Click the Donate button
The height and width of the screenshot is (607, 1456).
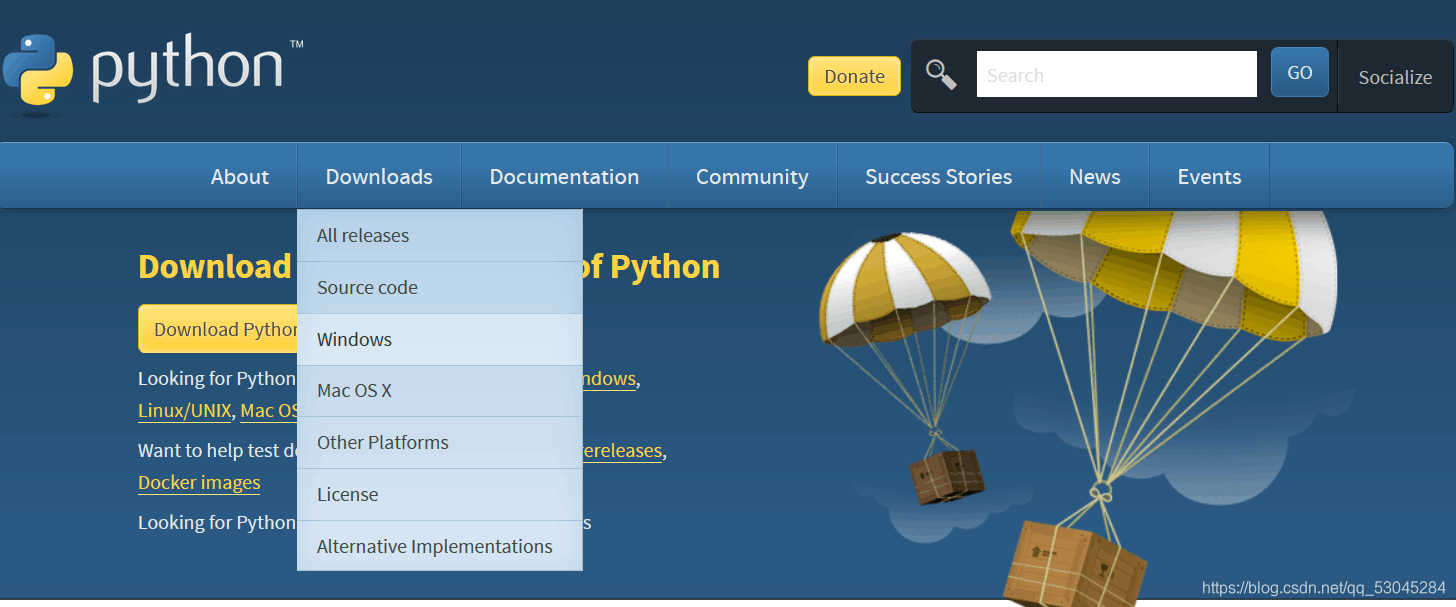click(854, 76)
